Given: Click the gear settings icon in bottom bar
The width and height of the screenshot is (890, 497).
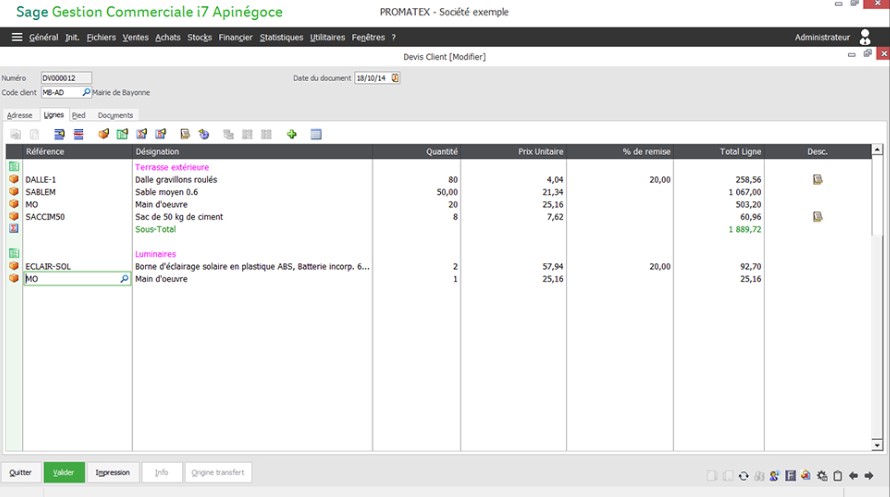Looking at the screenshot, I should pos(822,476).
